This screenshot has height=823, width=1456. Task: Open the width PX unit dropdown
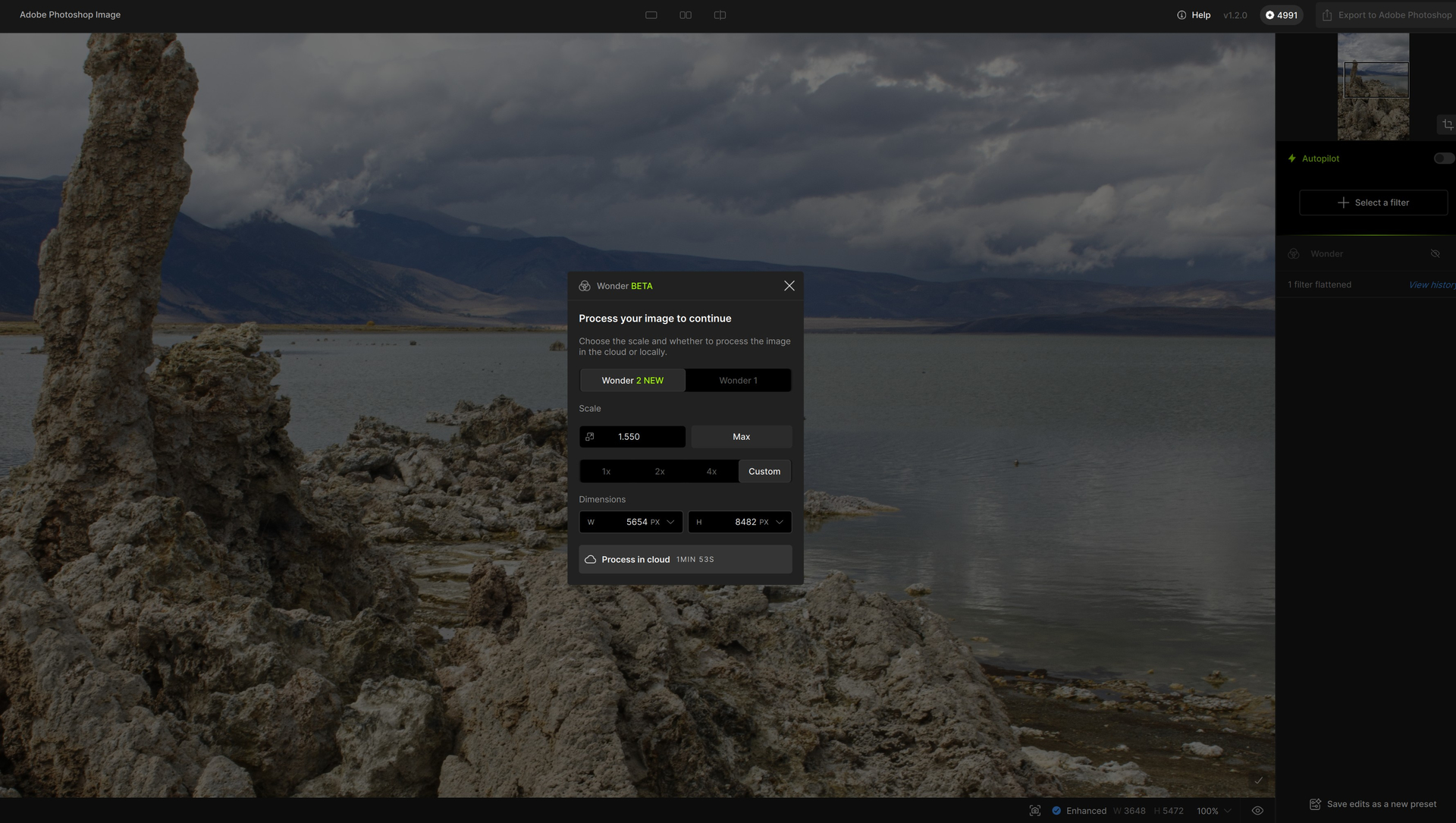tap(670, 522)
